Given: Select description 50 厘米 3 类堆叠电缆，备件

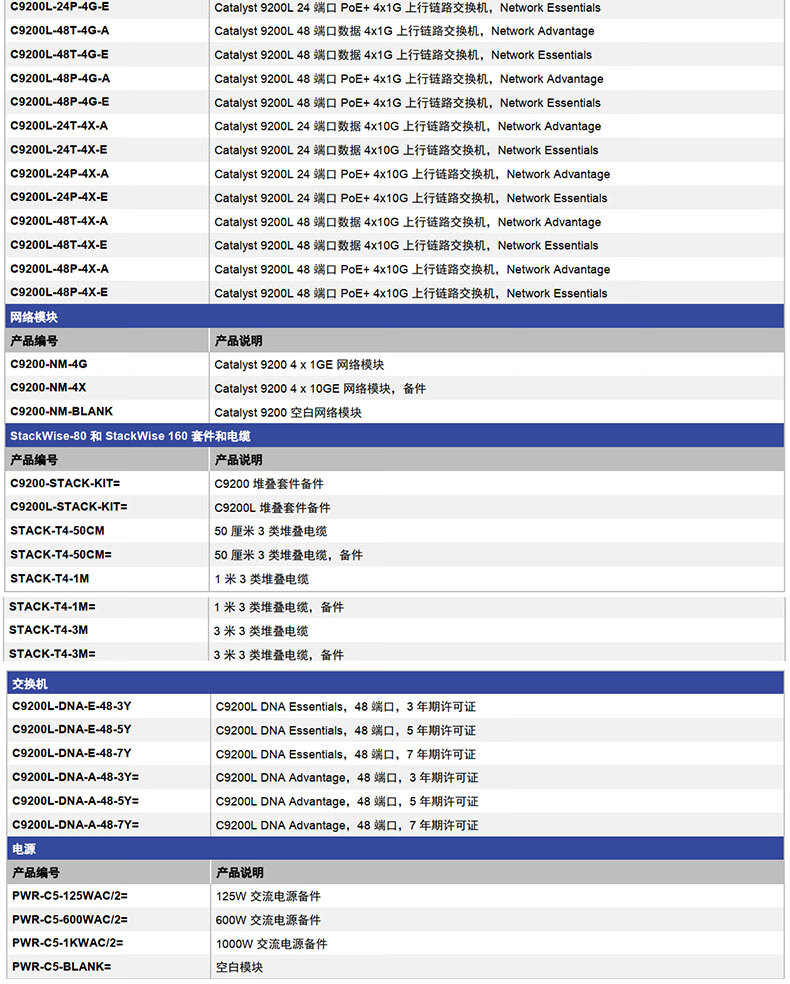Looking at the screenshot, I should tap(288, 555).
